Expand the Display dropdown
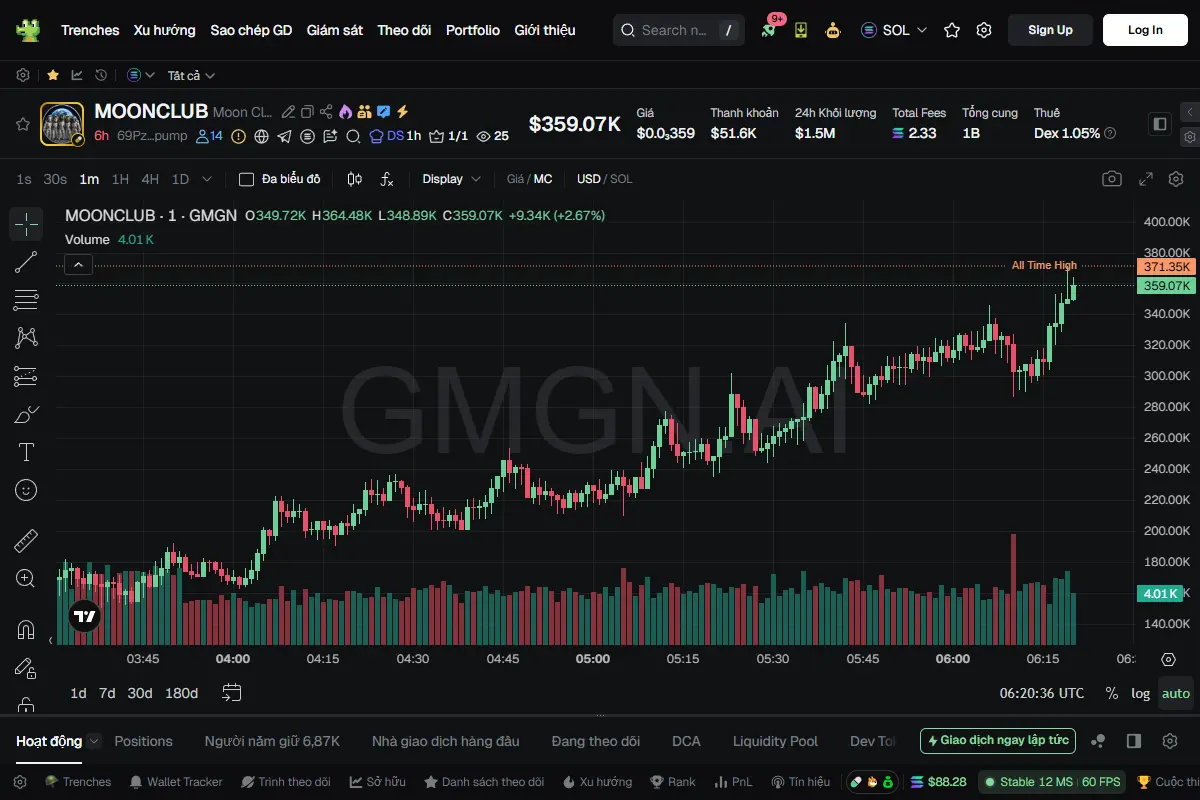The width and height of the screenshot is (1200, 800). [x=452, y=179]
